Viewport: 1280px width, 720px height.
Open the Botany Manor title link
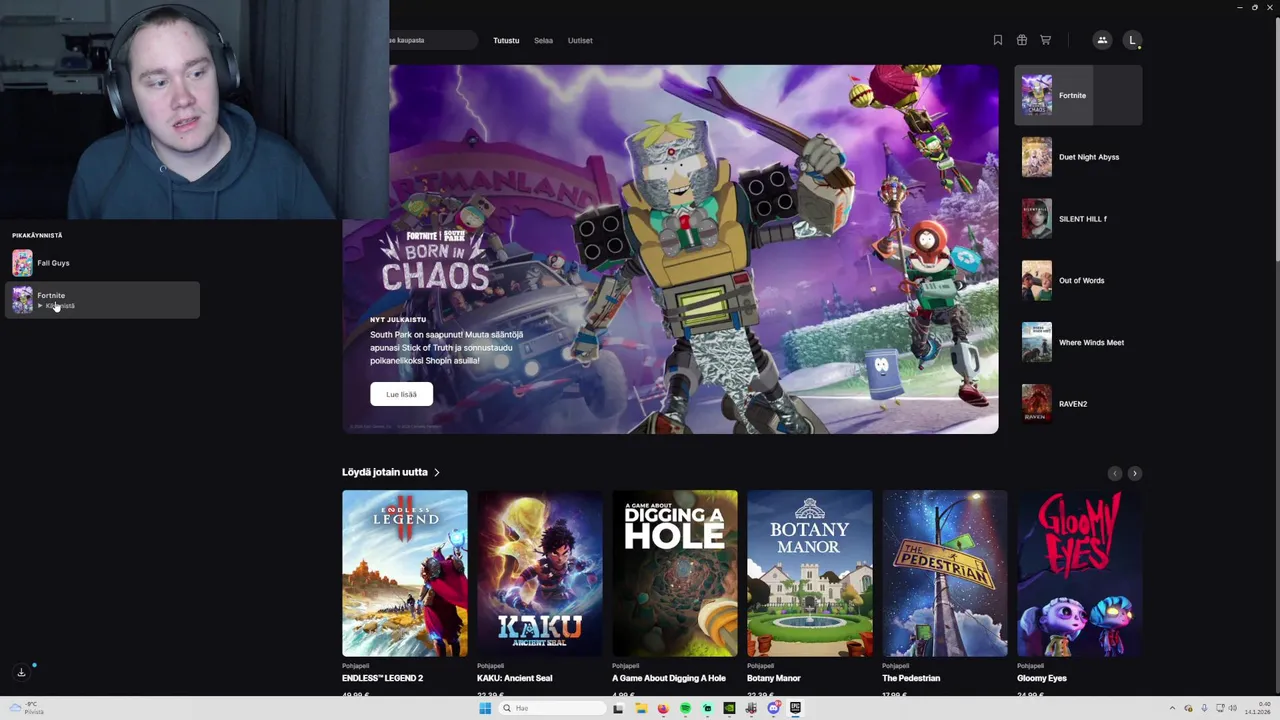774,678
